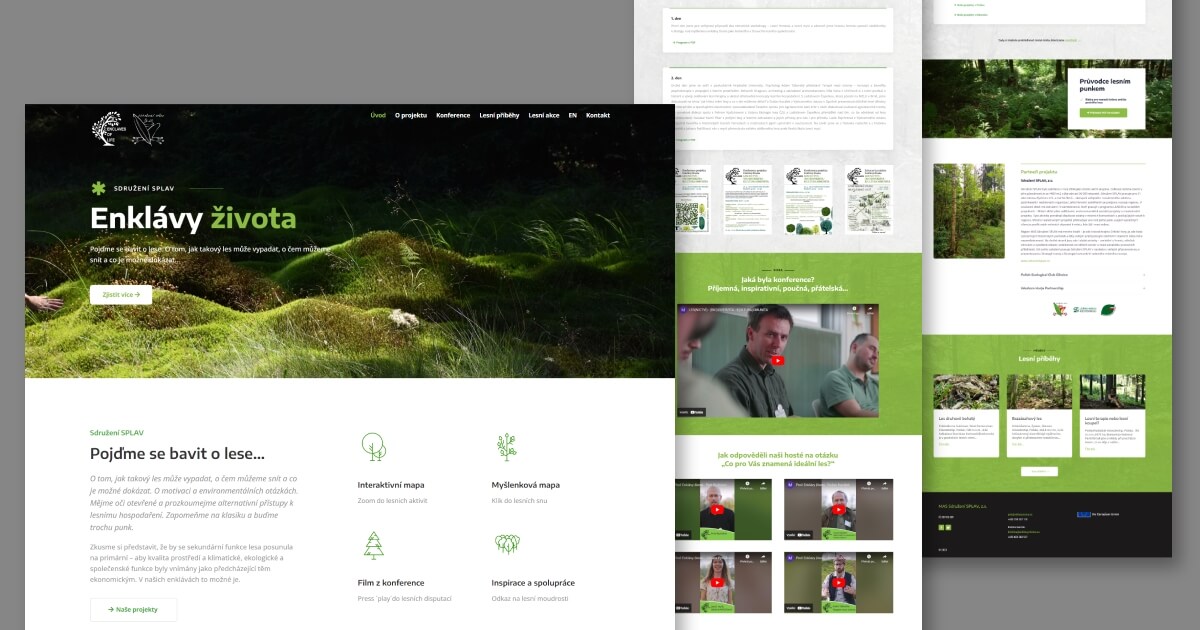Image resolution: width=1200 pixels, height=630 pixels.
Task: Click the Myšlenková mapa plant icon
Action: (x=508, y=447)
